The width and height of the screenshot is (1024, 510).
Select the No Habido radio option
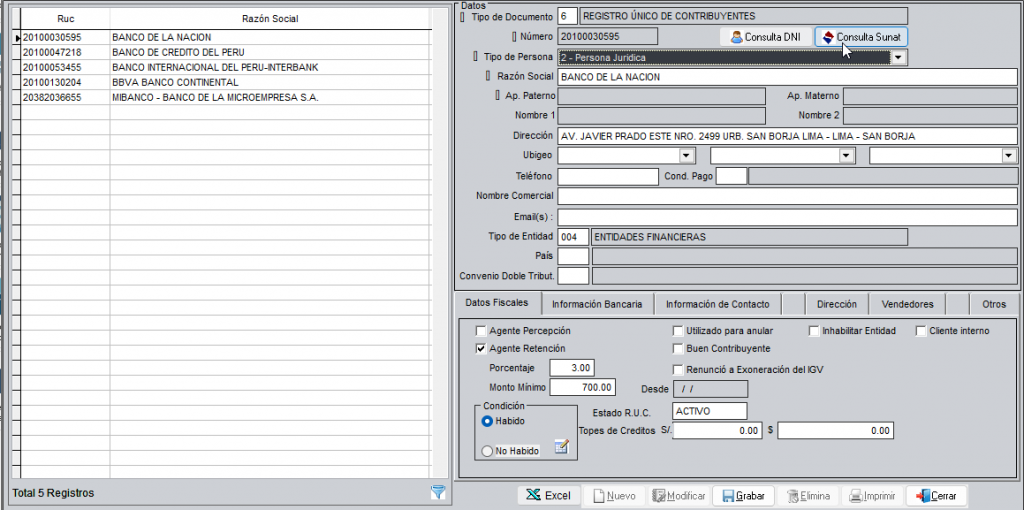(x=487, y=451)
